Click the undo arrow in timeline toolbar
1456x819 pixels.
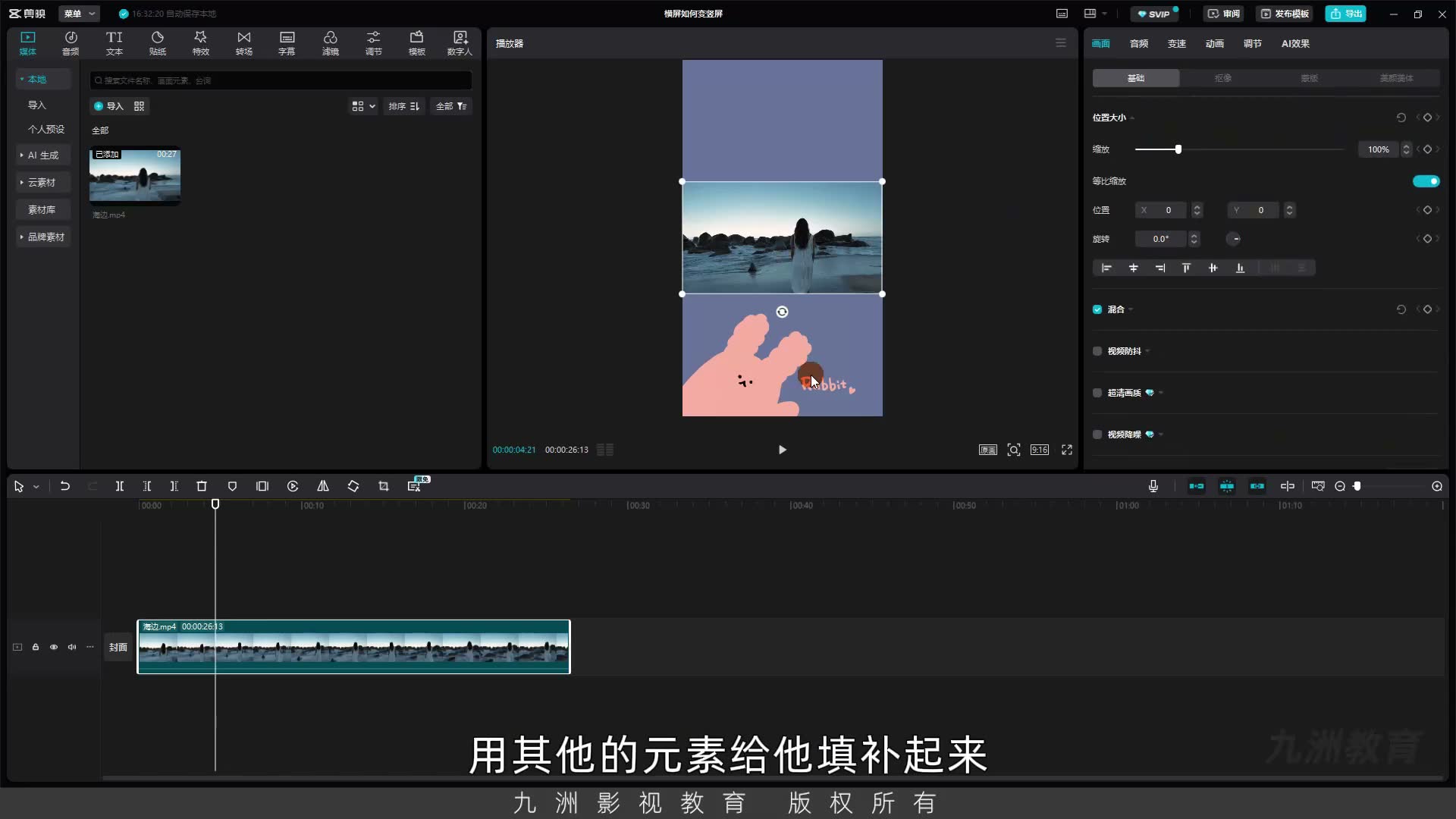pyautogui.click(x=65, y=486)
